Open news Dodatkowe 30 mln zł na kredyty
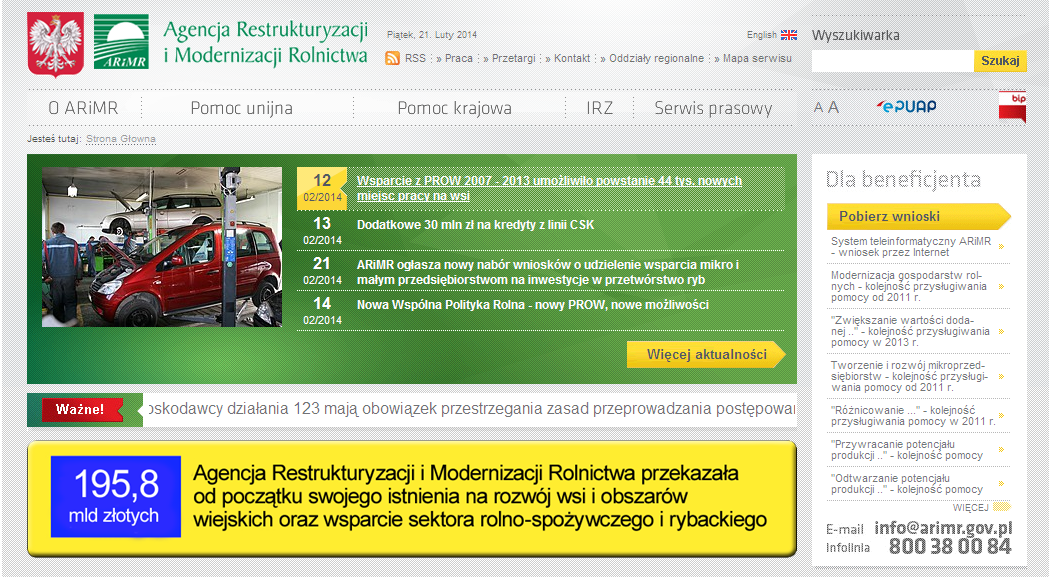1049x577 pixels. point(475,225)
